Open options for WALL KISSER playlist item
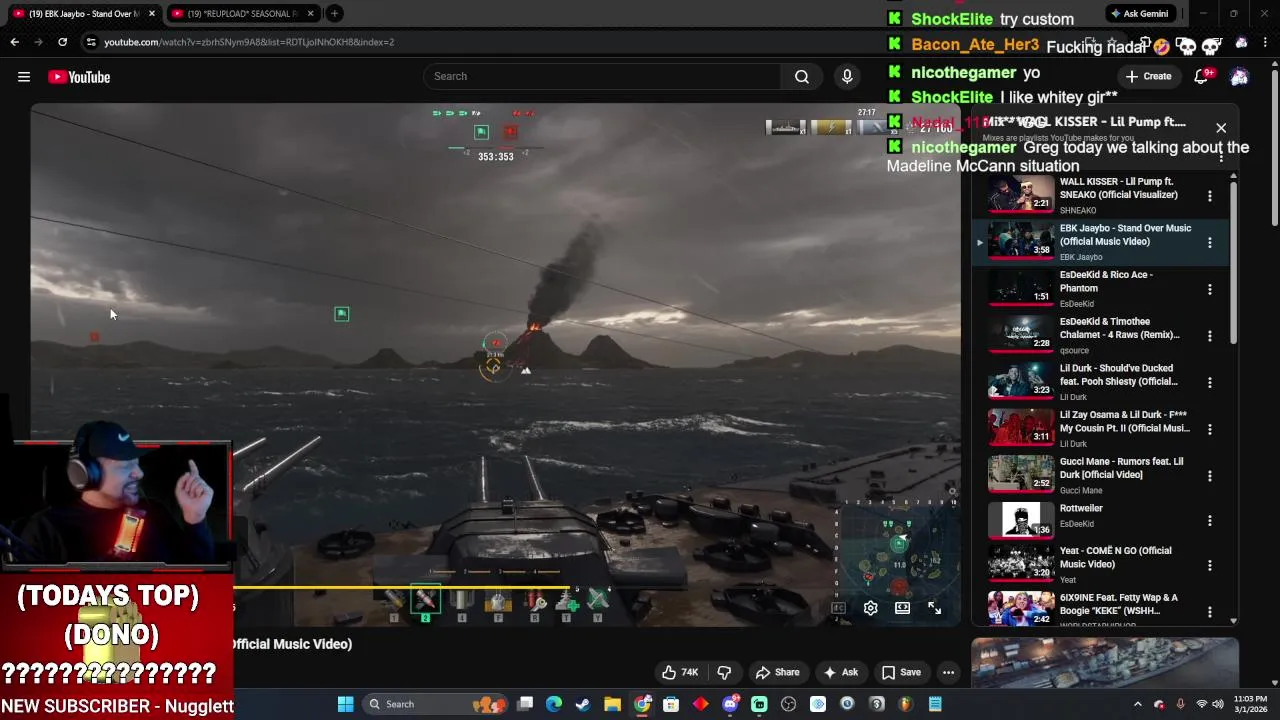Viewport: 1280px width, 720px height. tap(1209, 196)
